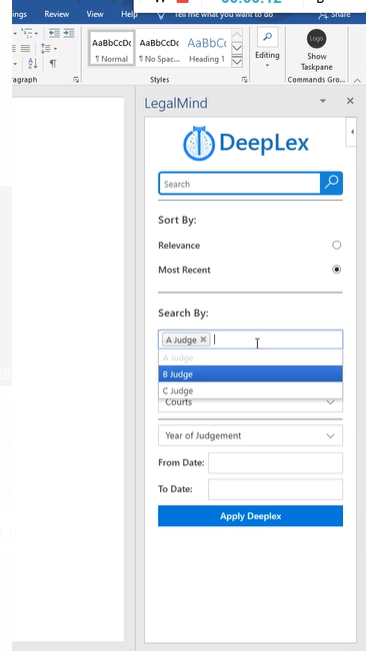Click the Decrease Indent icon
368x651 pixels.
pyautogui.click(x=54, y=33)
